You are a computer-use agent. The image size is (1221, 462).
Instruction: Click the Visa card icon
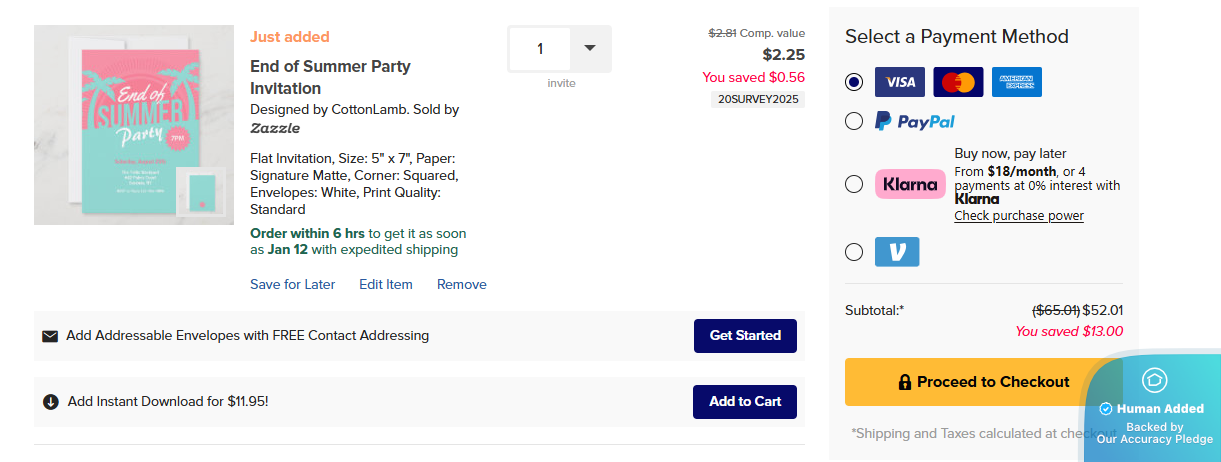click(898, 82)
